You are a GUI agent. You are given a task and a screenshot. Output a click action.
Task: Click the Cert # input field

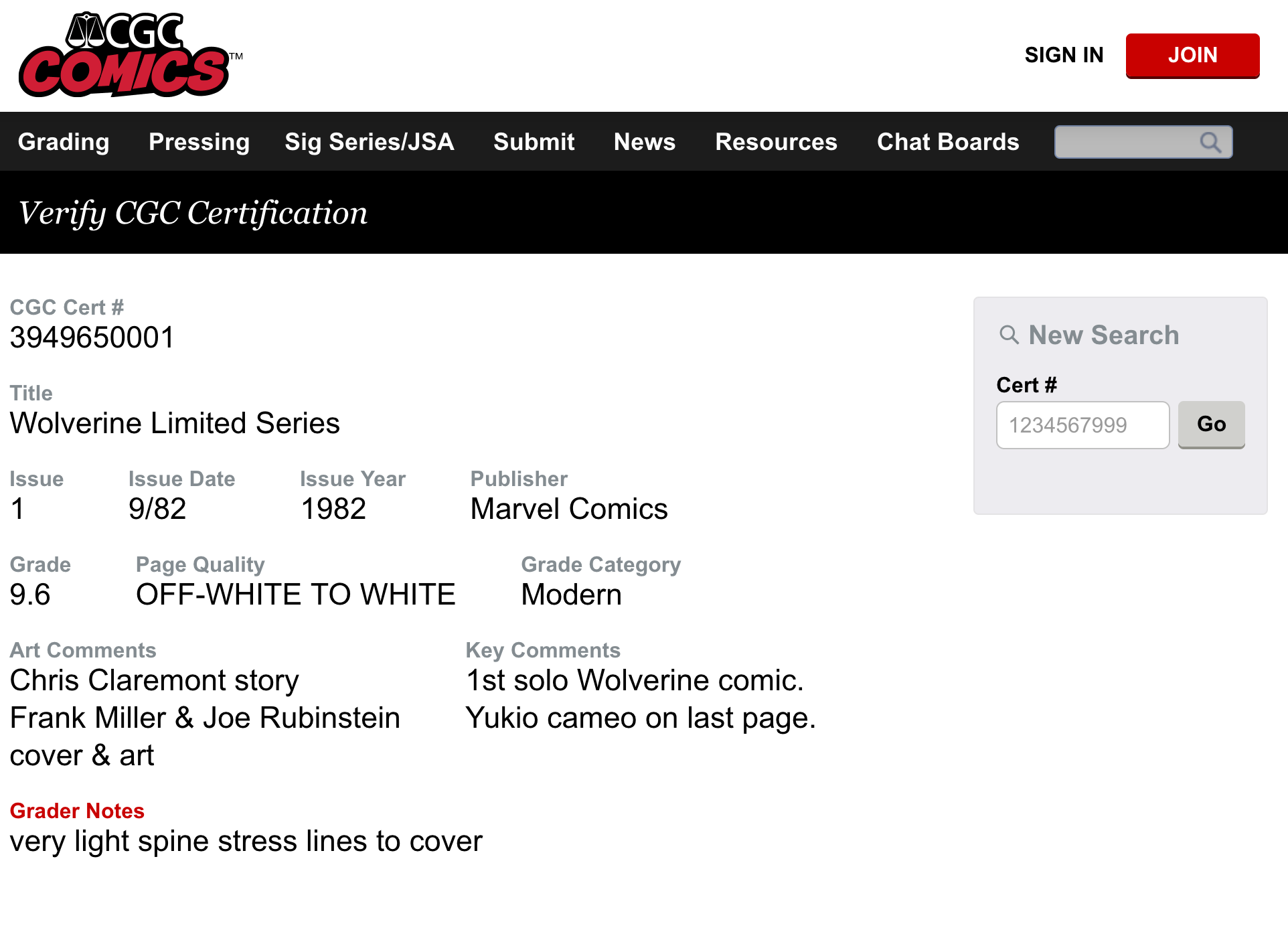pos(1083,424)
